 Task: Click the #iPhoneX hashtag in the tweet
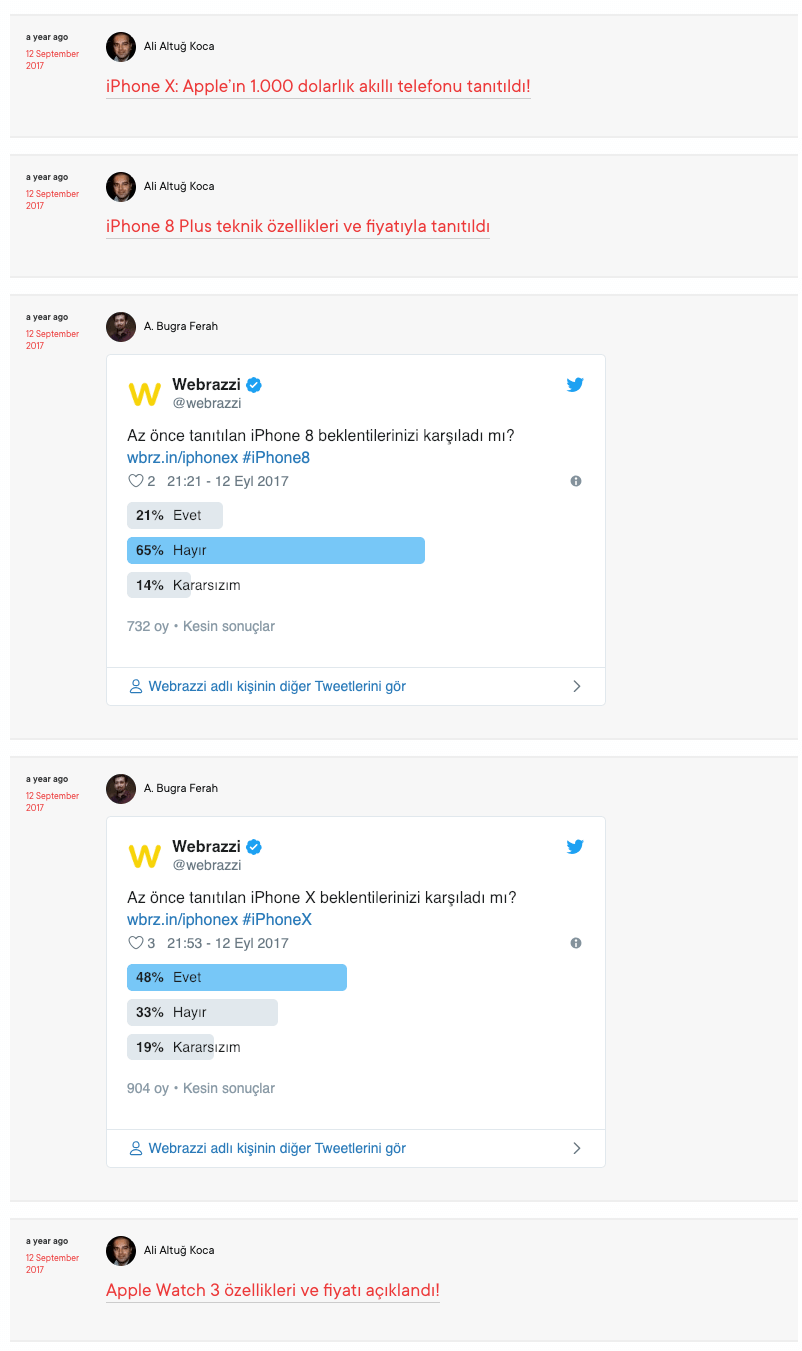[277, 920]
